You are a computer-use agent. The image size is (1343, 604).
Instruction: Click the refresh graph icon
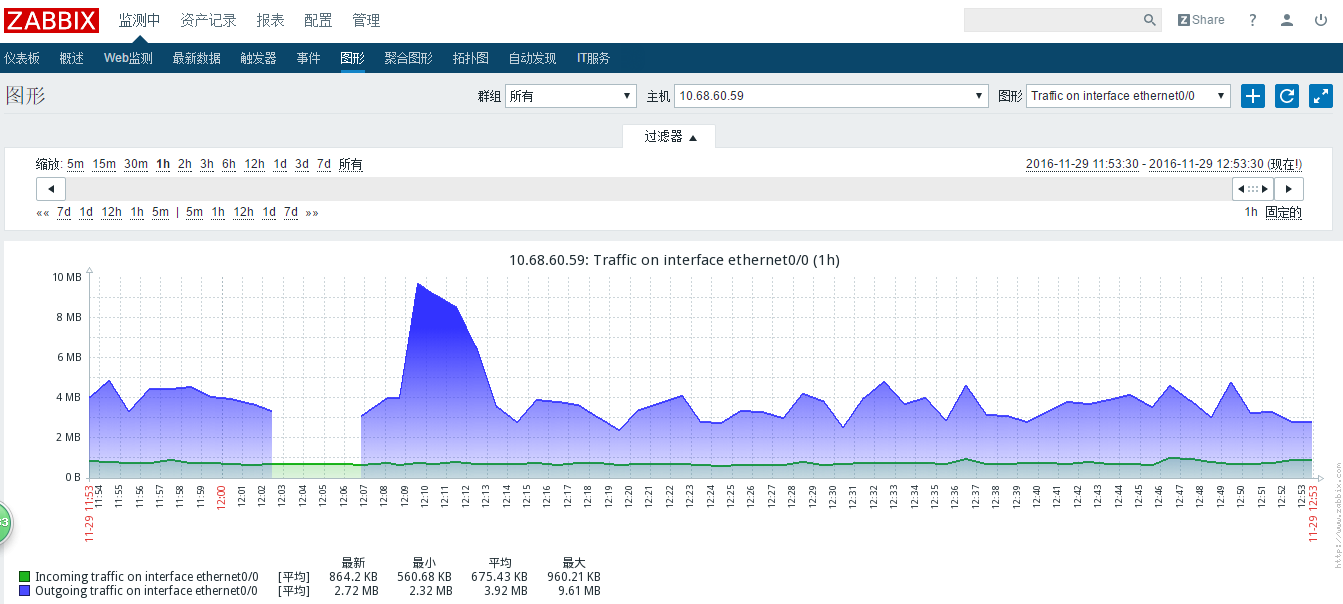[x=1287, y=96]
